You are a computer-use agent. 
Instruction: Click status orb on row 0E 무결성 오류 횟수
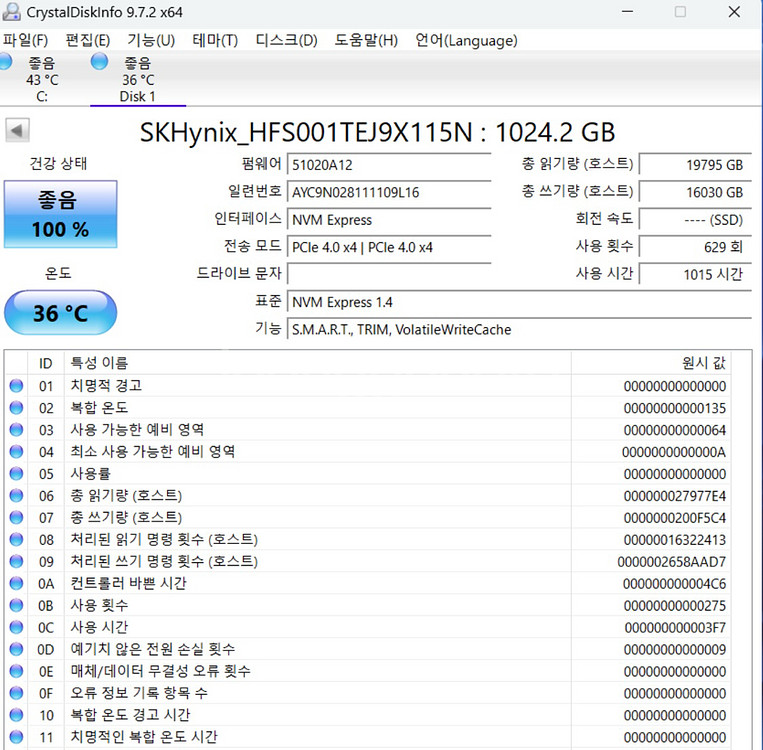(x=16, y=671)
